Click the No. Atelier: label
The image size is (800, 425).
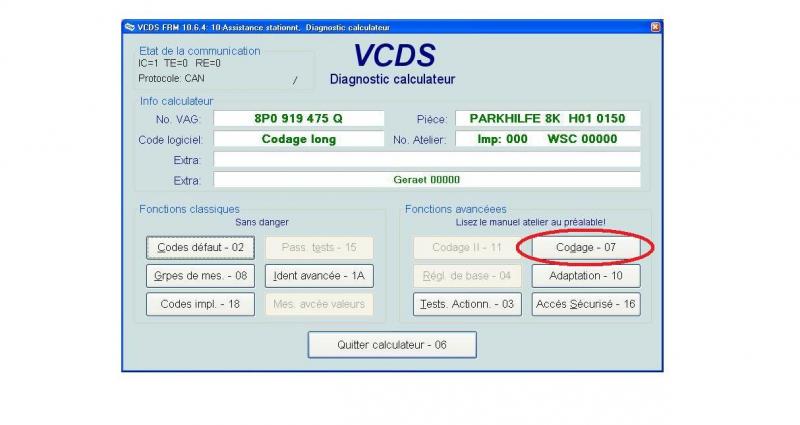(x=419, y=140)
